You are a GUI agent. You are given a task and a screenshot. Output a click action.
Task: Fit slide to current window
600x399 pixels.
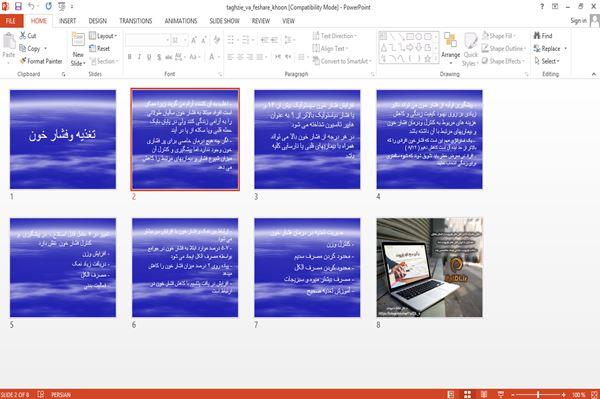pos(594,394)
